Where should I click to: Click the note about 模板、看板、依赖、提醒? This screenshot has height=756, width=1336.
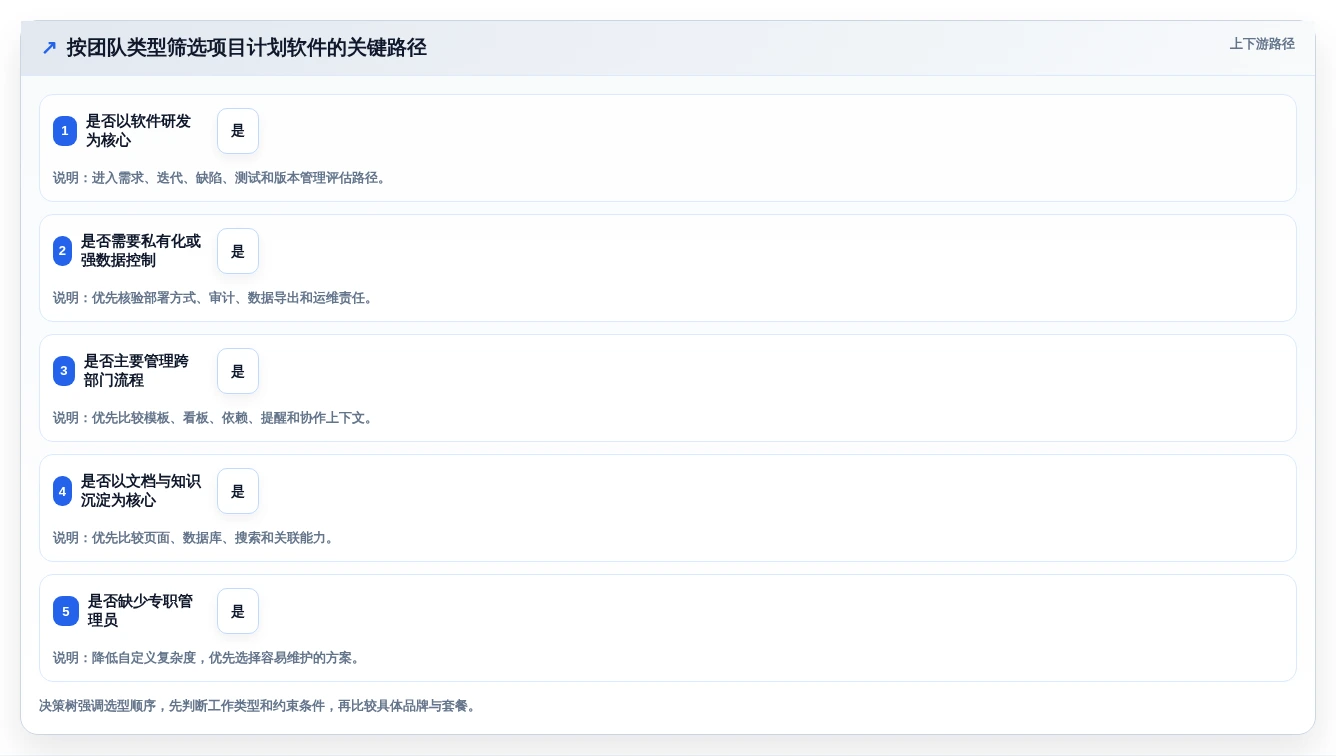coord(214,418)
